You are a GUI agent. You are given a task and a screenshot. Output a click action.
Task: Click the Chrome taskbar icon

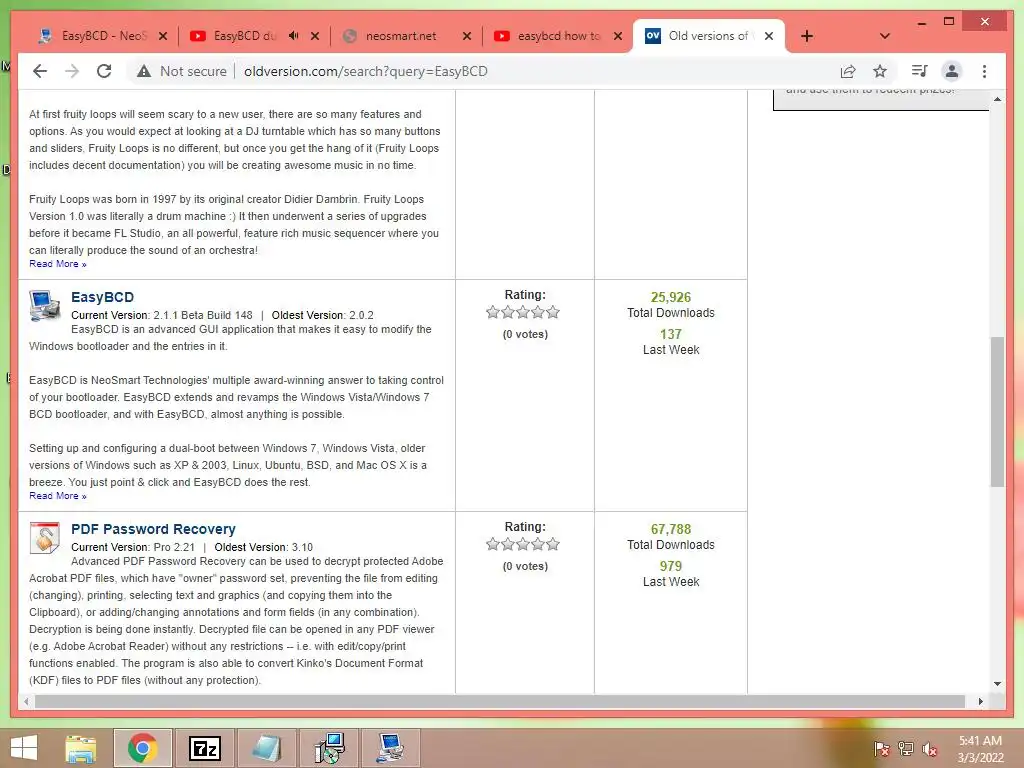(142, 748)
